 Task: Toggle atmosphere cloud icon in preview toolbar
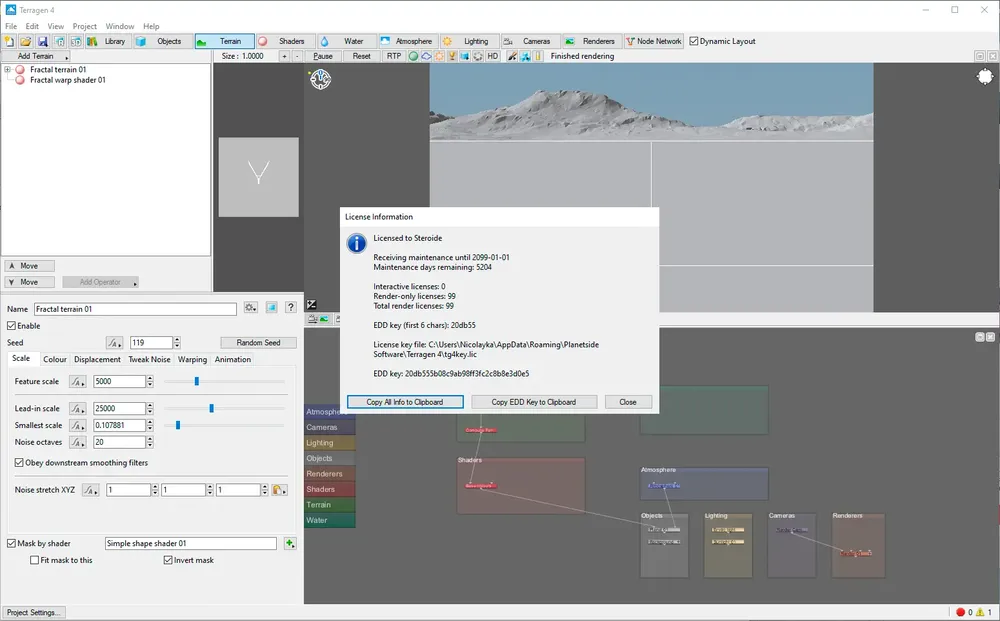(426, 56)
